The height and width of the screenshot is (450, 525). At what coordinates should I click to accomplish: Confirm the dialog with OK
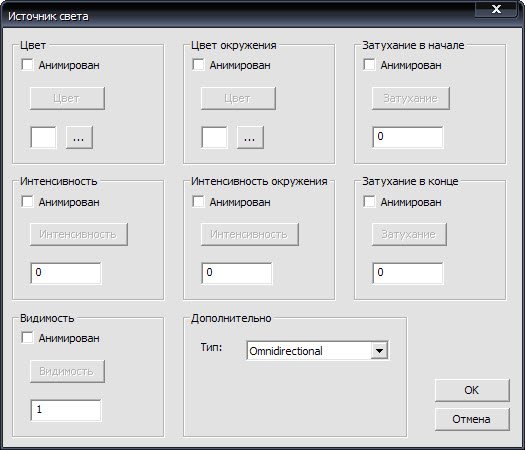[x=472, y=390]
